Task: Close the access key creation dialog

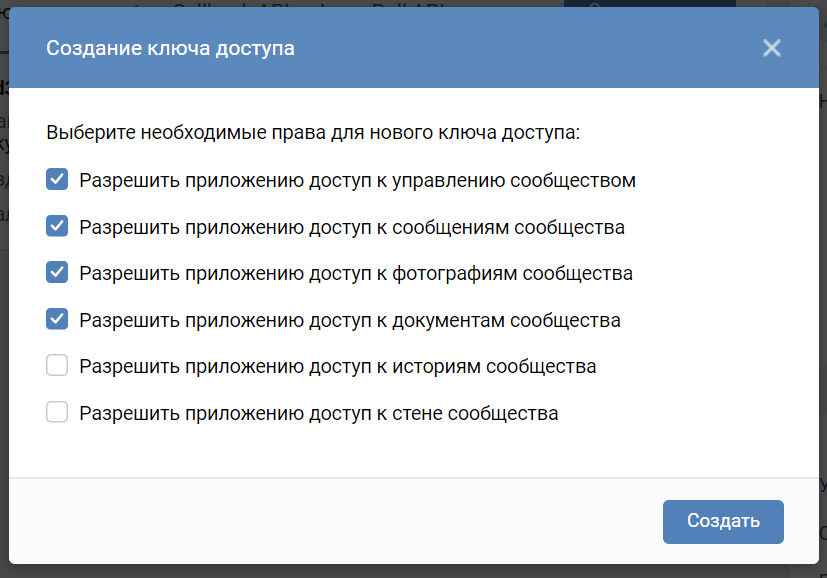Action: pyautogui.click(x=771, y=48)
